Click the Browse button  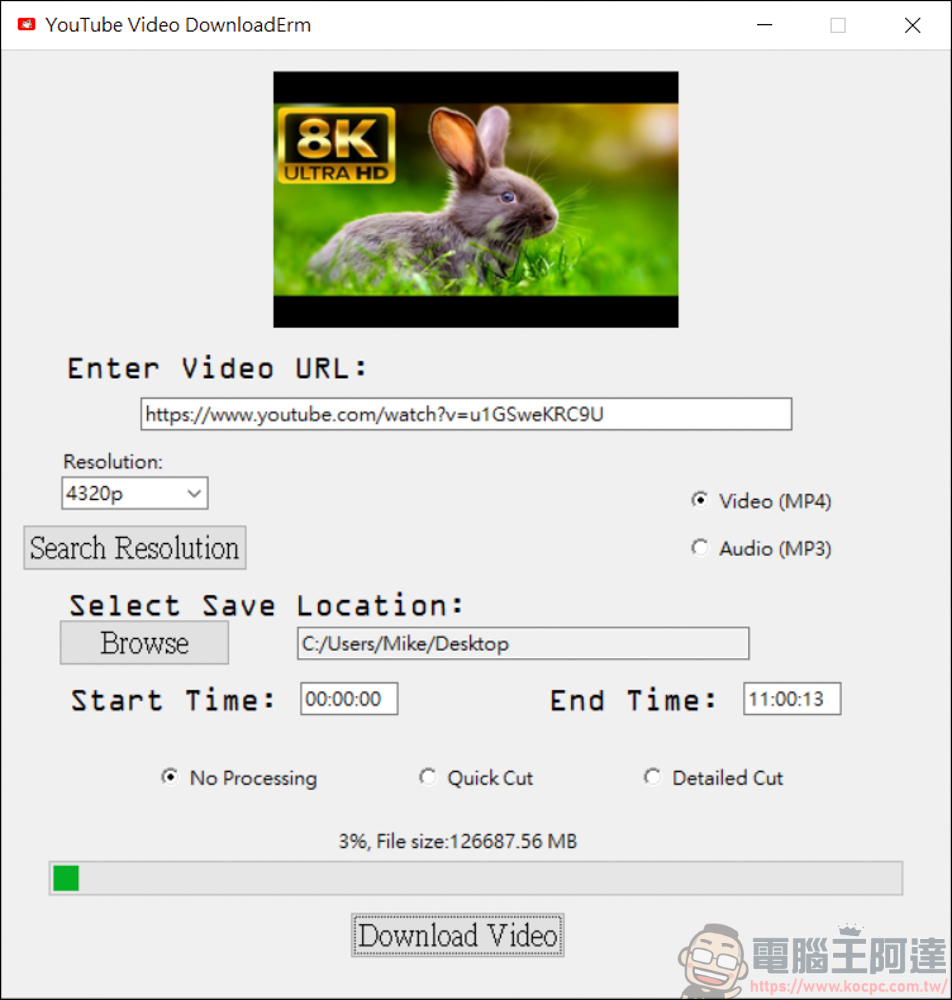[x=144, y=643]
